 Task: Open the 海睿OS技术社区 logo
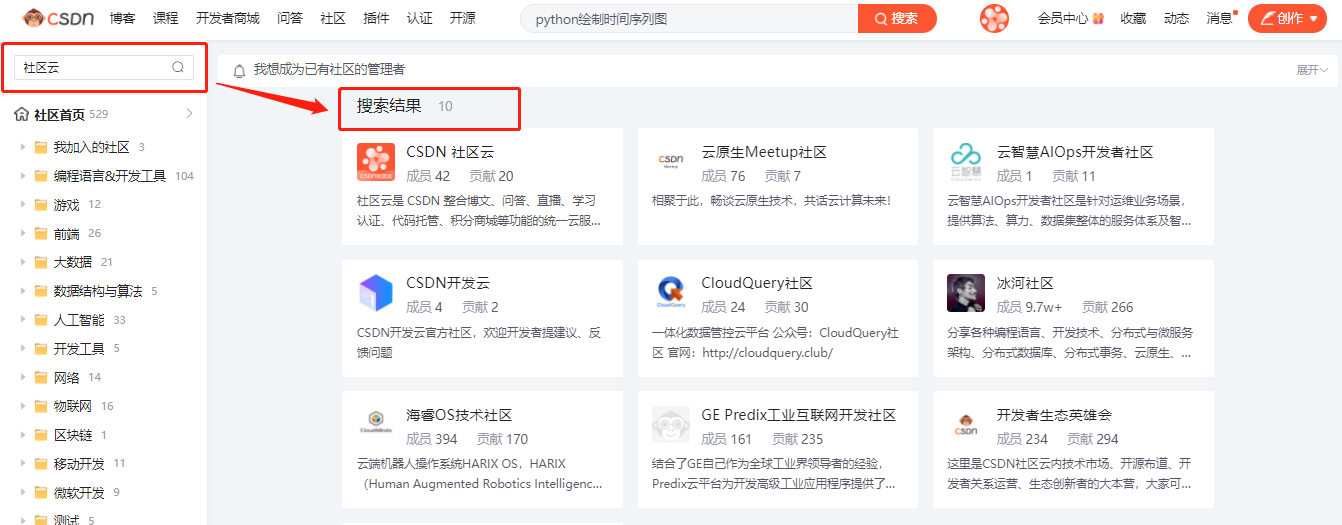[x=375, y=425]
